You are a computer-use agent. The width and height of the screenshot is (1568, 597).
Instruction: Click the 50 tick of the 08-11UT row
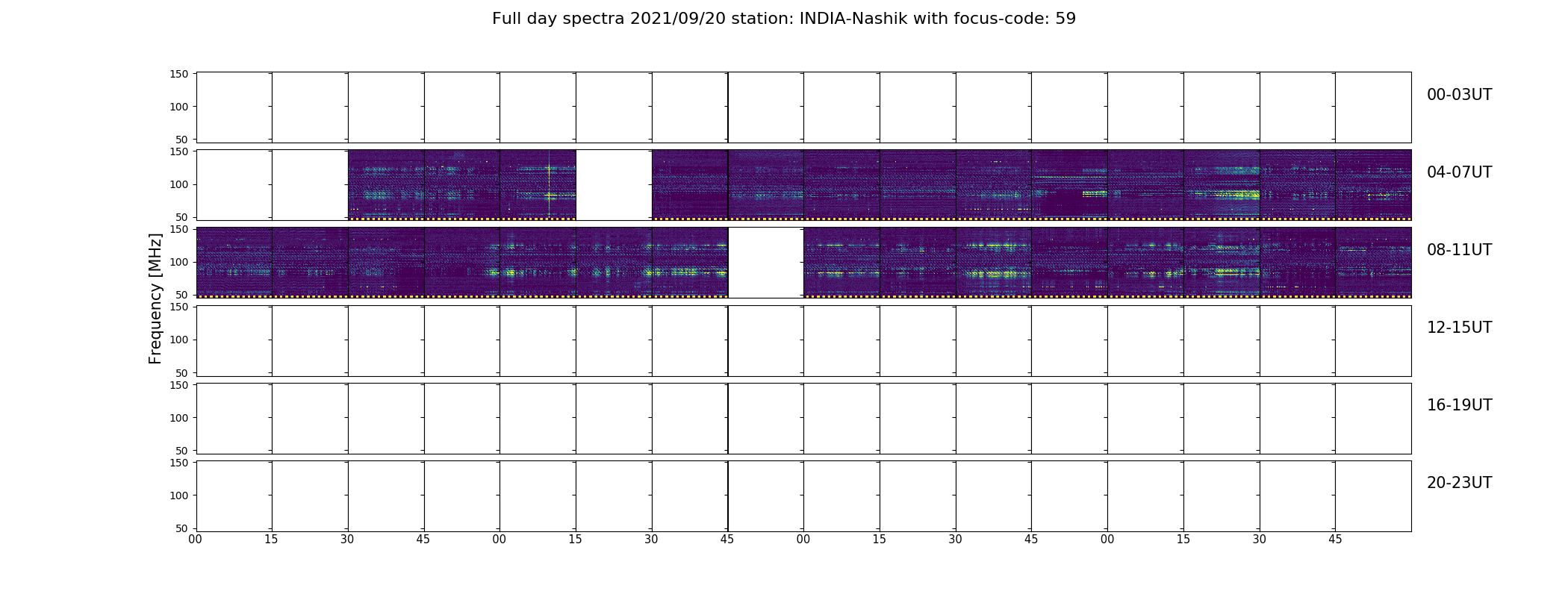click(182, 295)
